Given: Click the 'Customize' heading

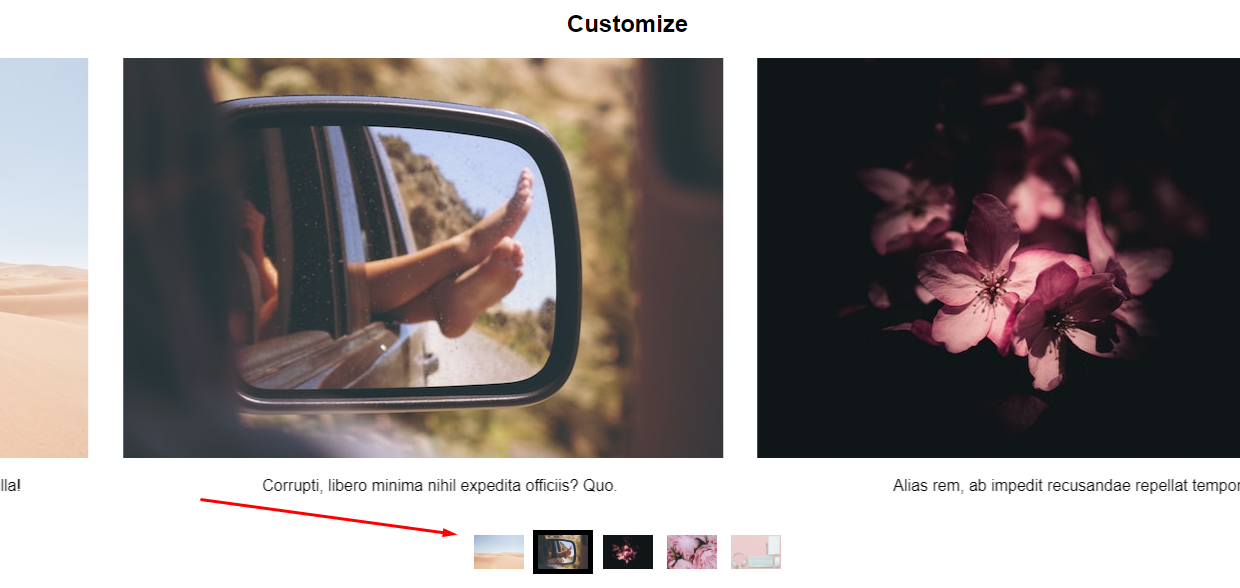Looking at the screenshot, I should (x=627, y=24).
